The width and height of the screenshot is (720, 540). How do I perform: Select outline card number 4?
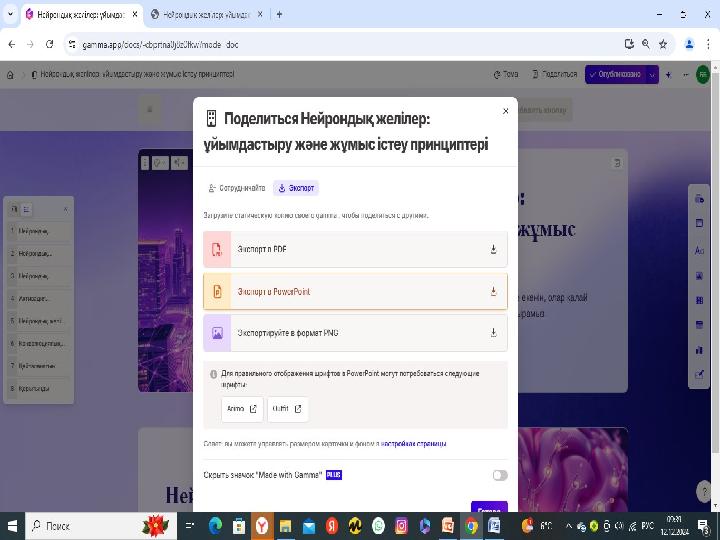(x=39, y=298)
